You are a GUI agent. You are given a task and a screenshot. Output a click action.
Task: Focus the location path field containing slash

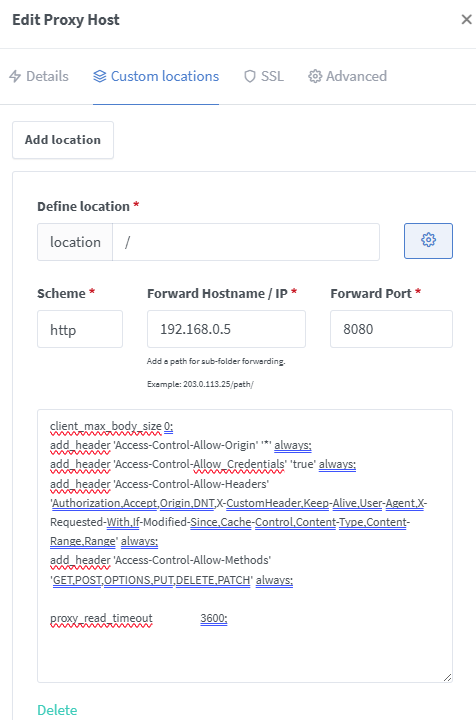click(246, 242)
